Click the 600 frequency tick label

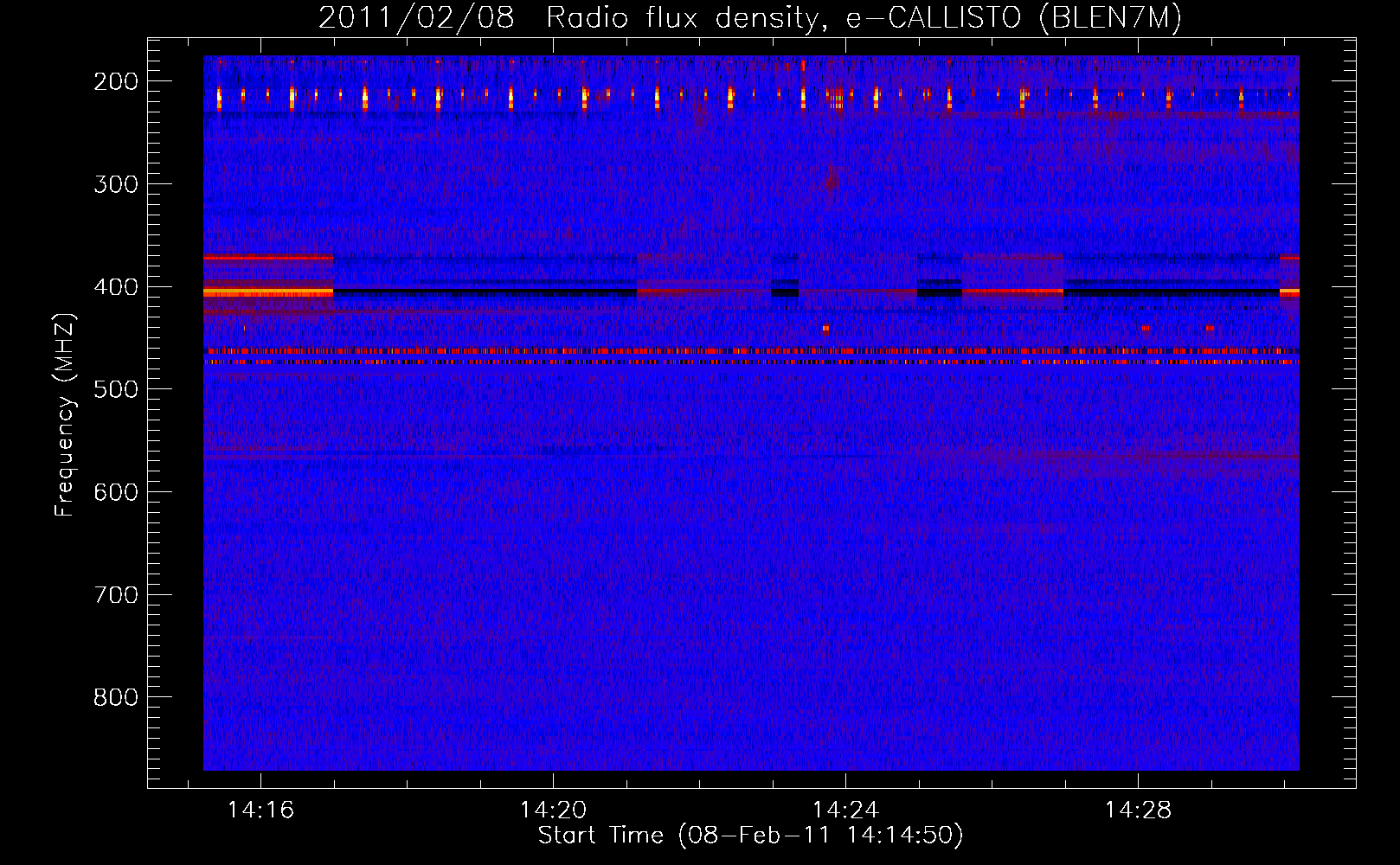pyautogui.click(x=116, y=492)
